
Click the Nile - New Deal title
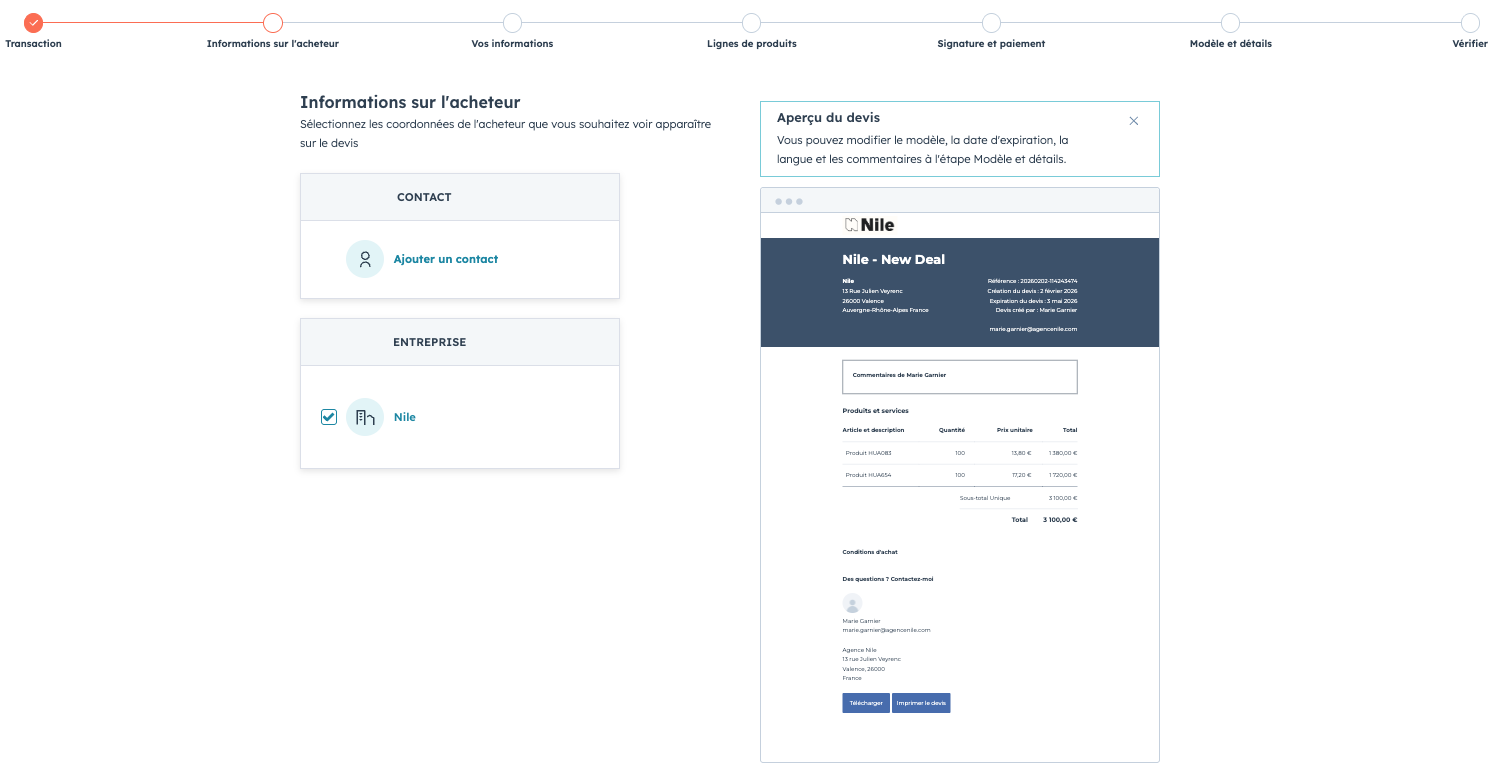coord(893,260)
